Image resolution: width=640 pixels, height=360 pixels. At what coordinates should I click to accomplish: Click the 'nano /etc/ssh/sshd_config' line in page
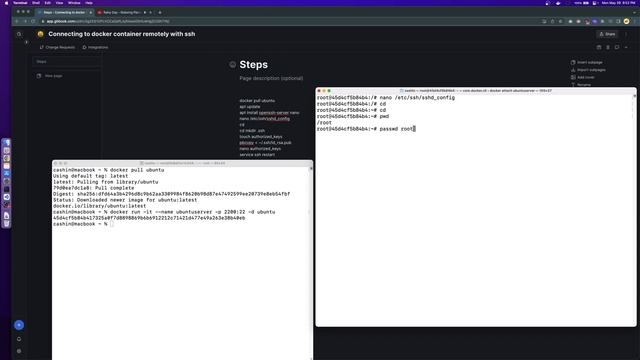click(264, 119)
